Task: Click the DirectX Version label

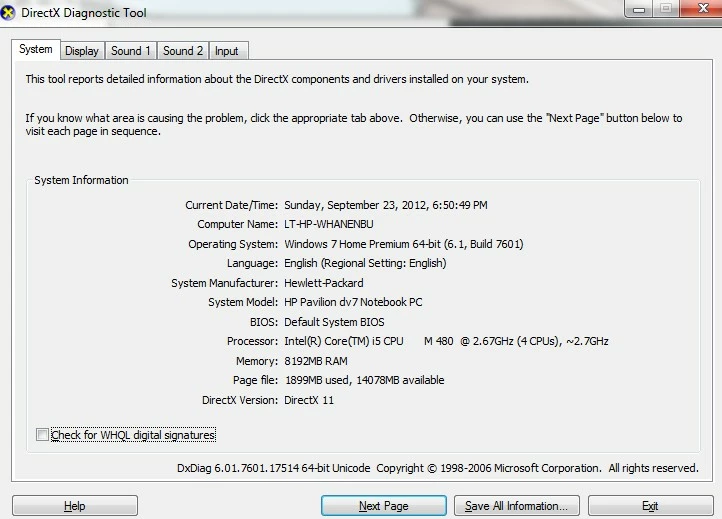Action: point(240,400)
